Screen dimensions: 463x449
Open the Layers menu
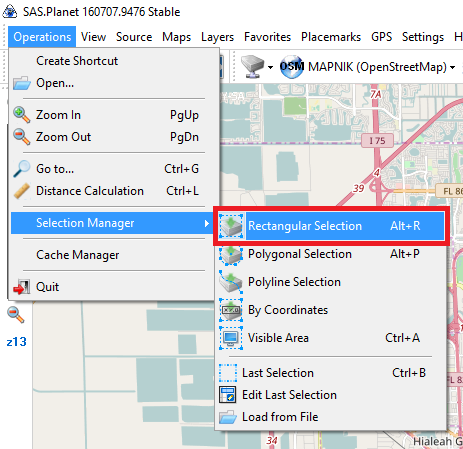pyautogui.click(x=217, y=37)
